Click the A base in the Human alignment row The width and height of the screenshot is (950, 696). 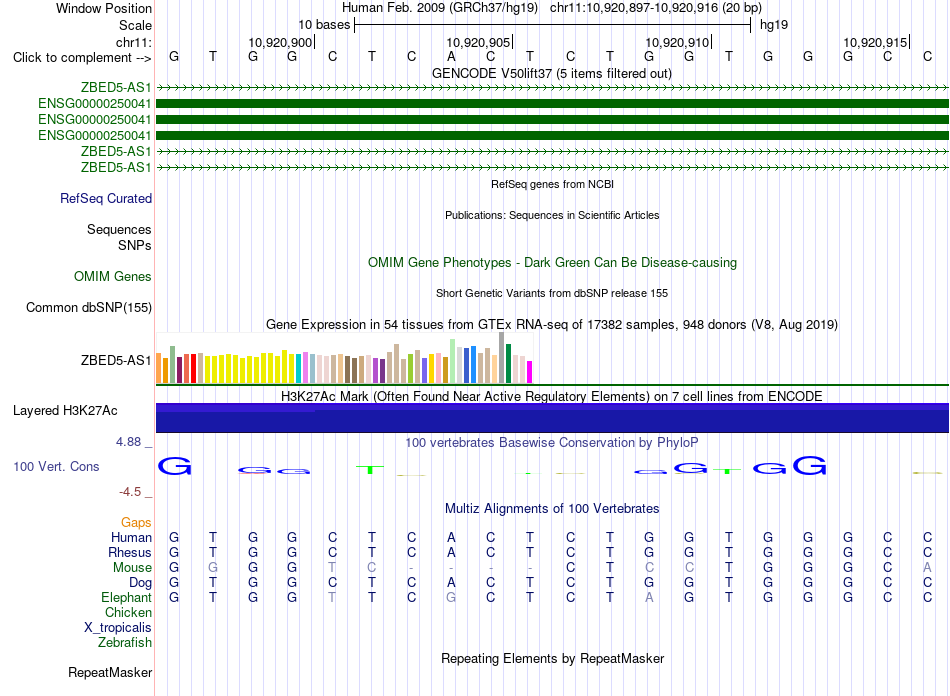click(451, 538)
